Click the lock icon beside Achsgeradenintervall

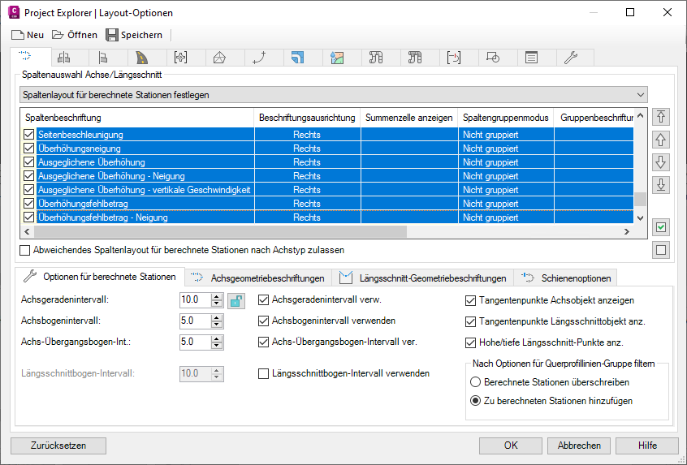(x=236, y=300)
